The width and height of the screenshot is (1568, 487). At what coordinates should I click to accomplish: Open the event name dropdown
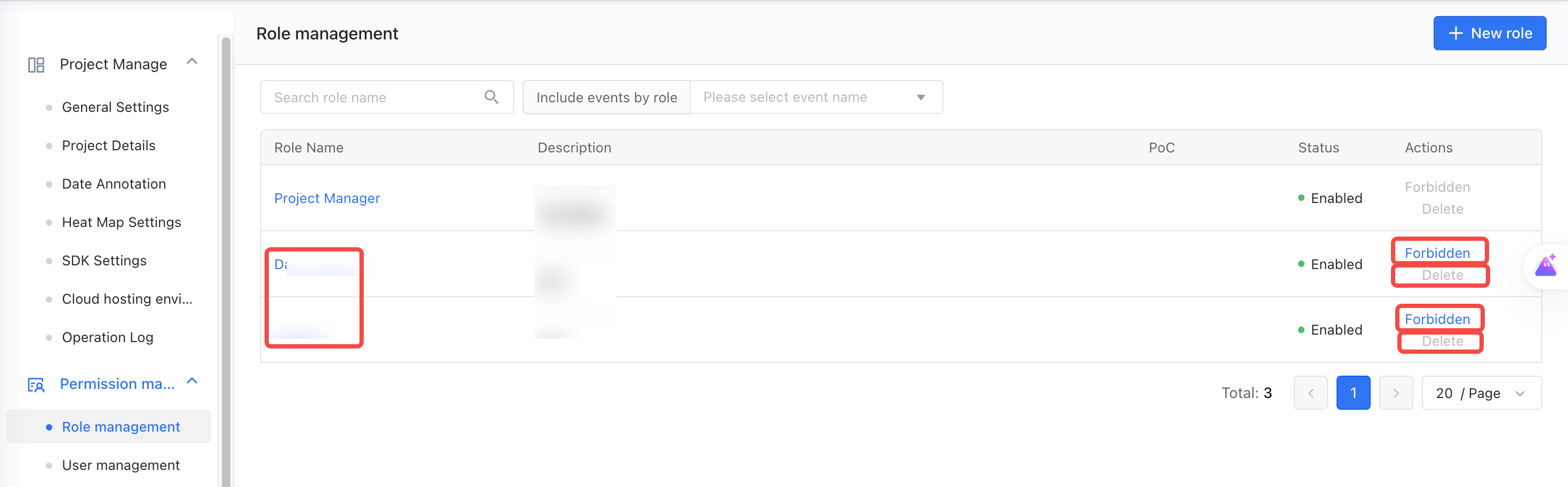click(x=815, y=98)
